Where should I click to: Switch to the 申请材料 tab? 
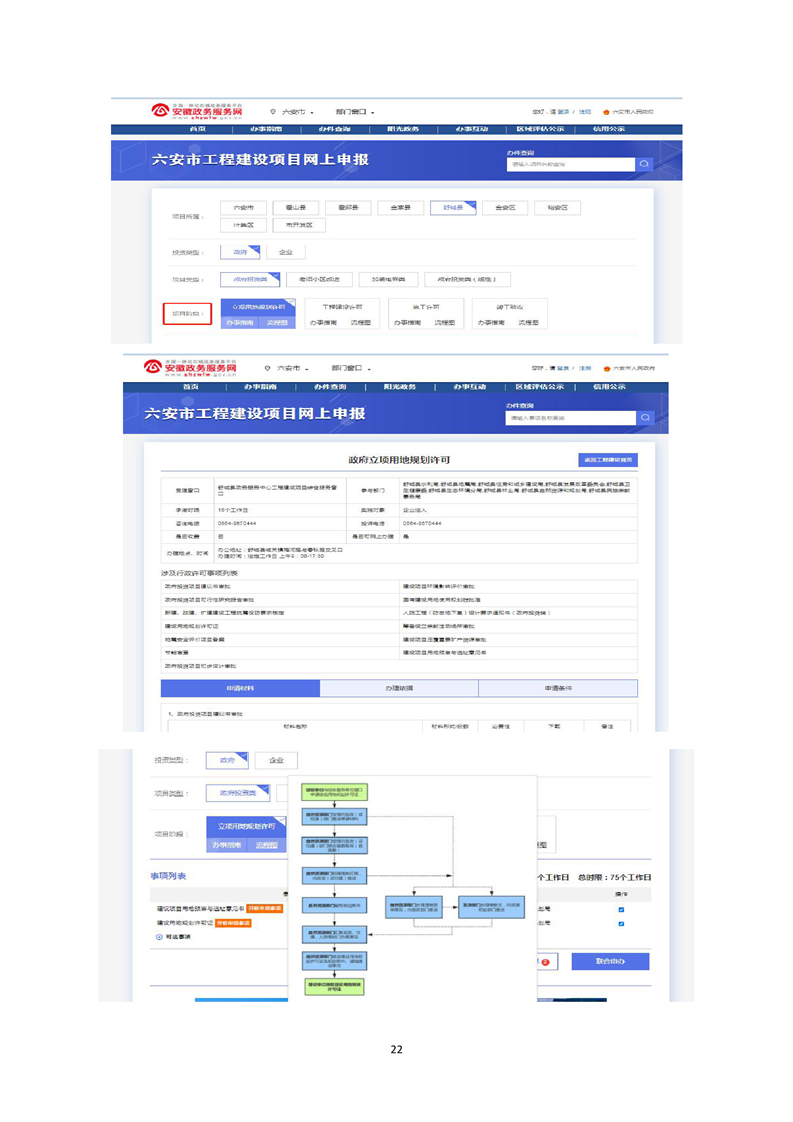[240, 688]
